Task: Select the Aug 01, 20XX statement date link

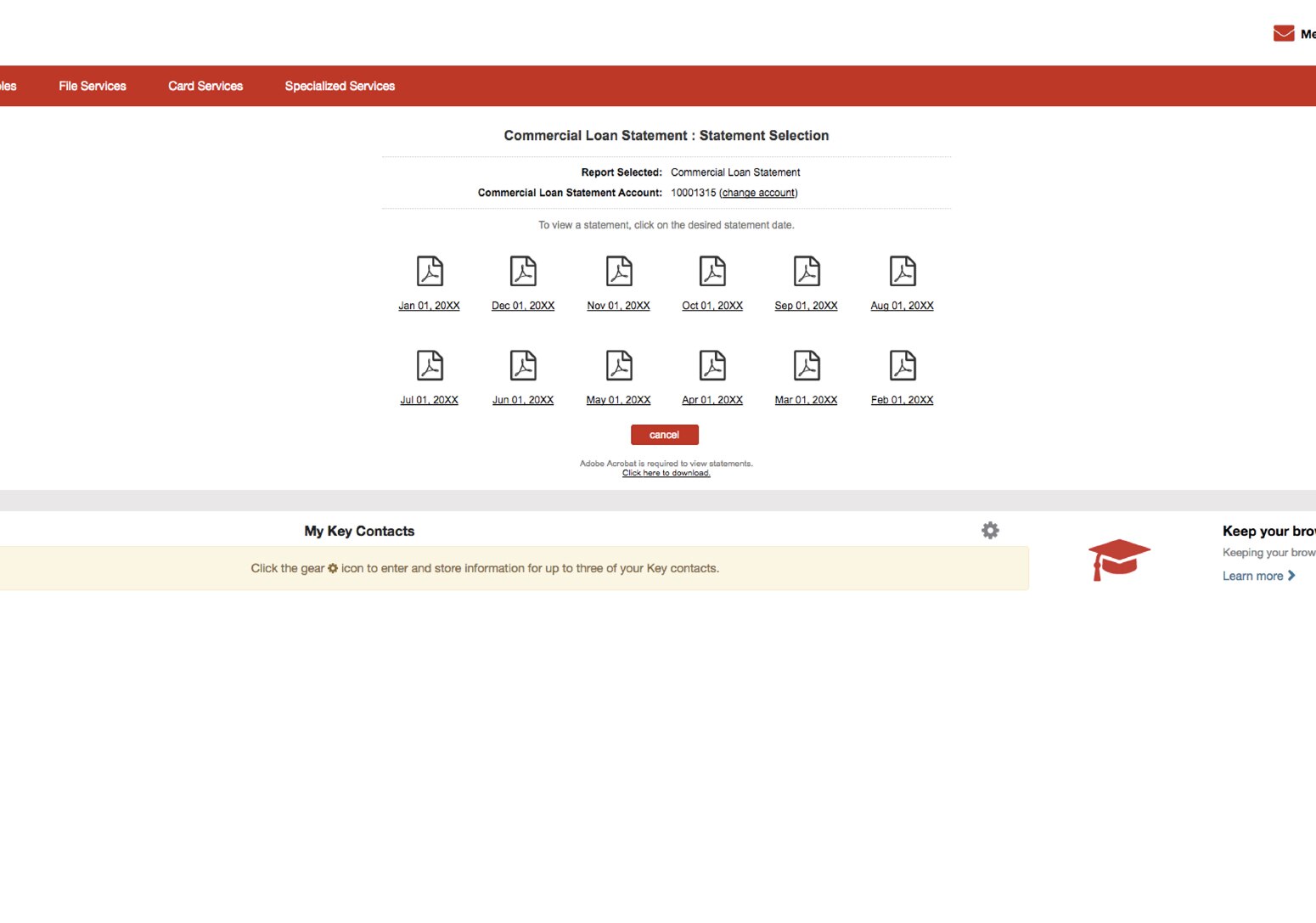Action: [902, 306]
